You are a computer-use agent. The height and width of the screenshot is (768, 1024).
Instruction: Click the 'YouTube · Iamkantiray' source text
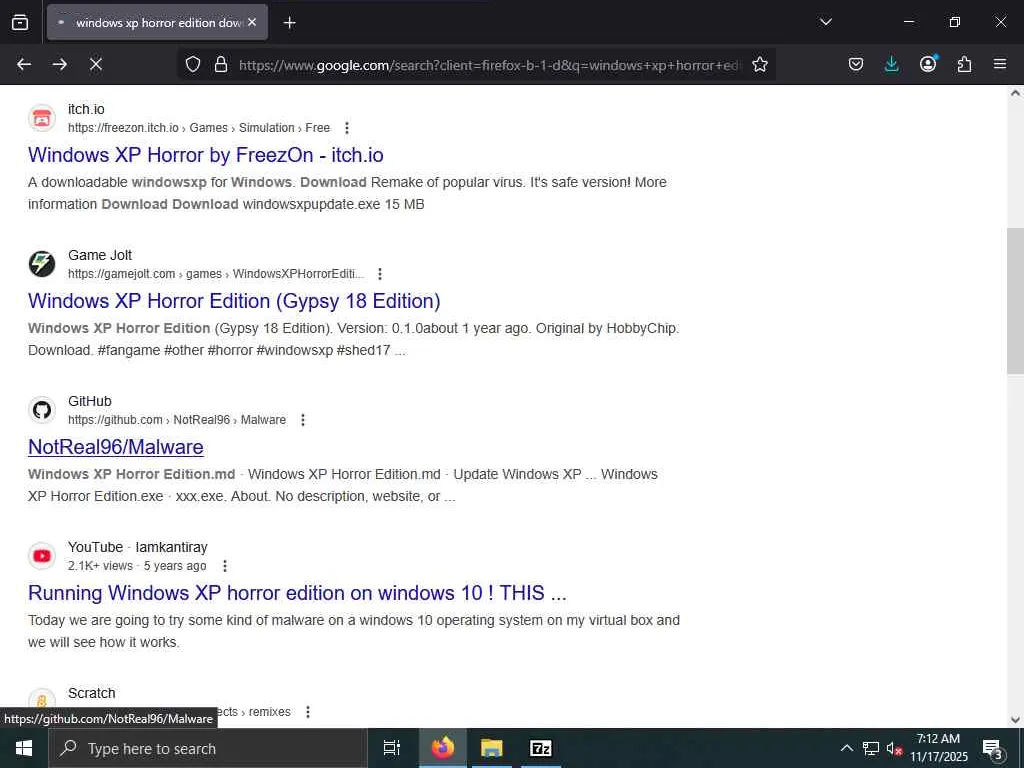tap(138, 547)
